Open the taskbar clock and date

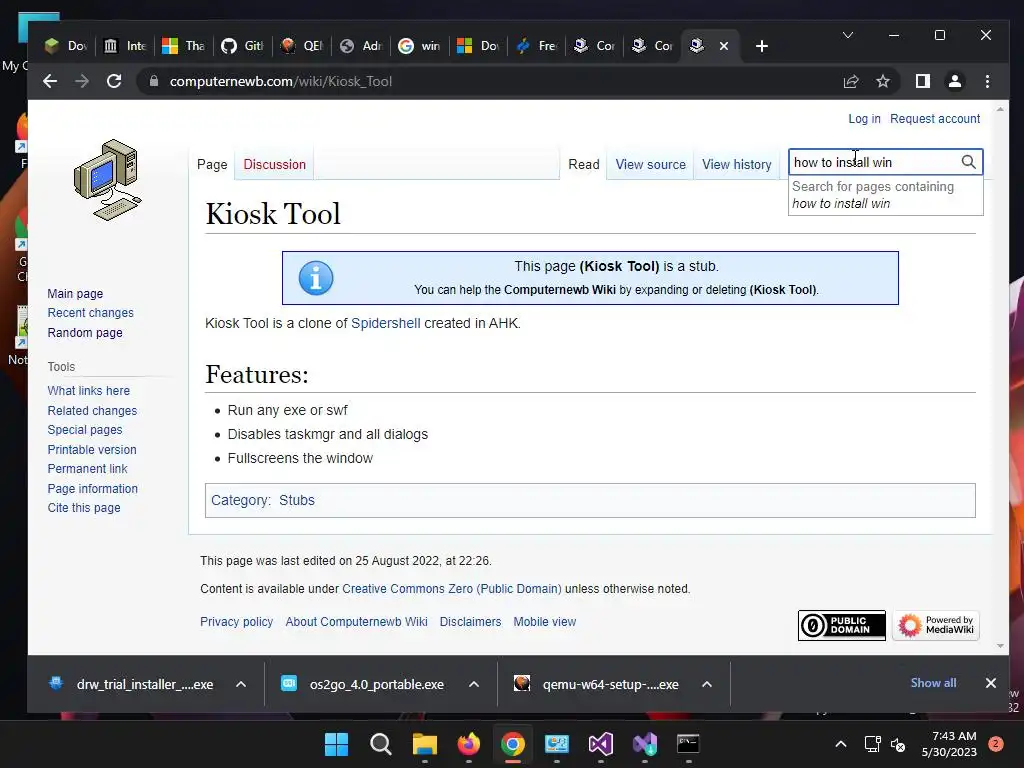(x=949, y=744)
